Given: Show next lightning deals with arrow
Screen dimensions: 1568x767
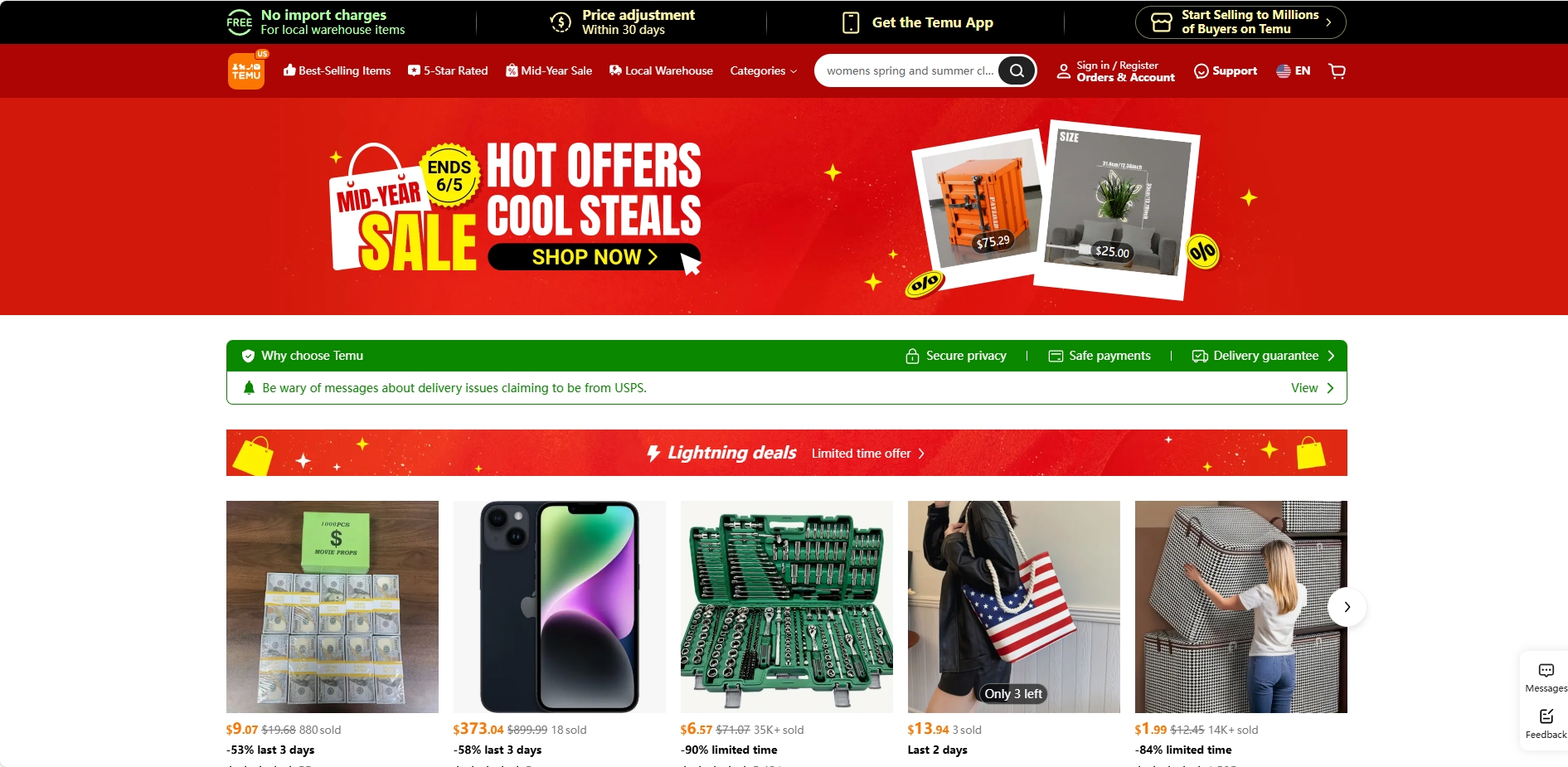Looking at the screenshot, I should click(1347, 607).
